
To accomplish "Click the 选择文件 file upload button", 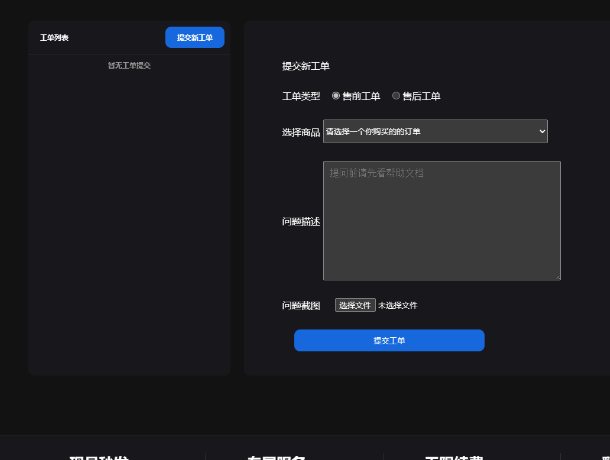I will coord(354,305).
